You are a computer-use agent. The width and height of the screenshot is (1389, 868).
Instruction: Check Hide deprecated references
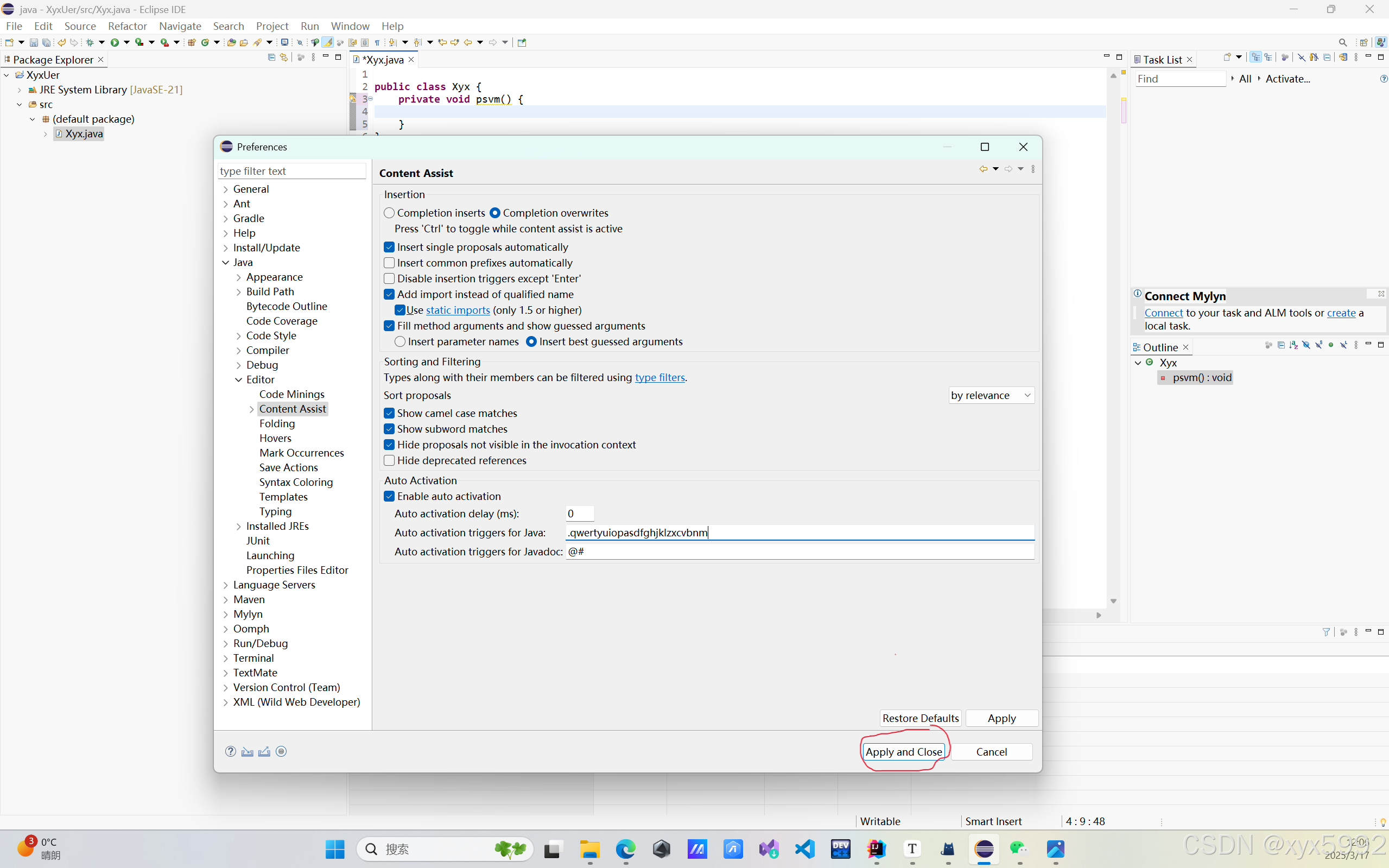(x=389, y=460)
